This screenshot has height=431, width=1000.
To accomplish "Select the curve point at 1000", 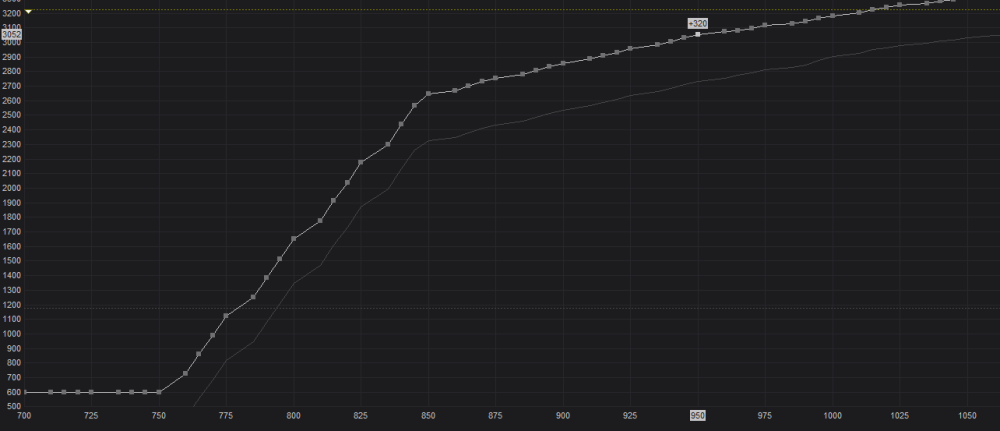I will tap(832, 15).
